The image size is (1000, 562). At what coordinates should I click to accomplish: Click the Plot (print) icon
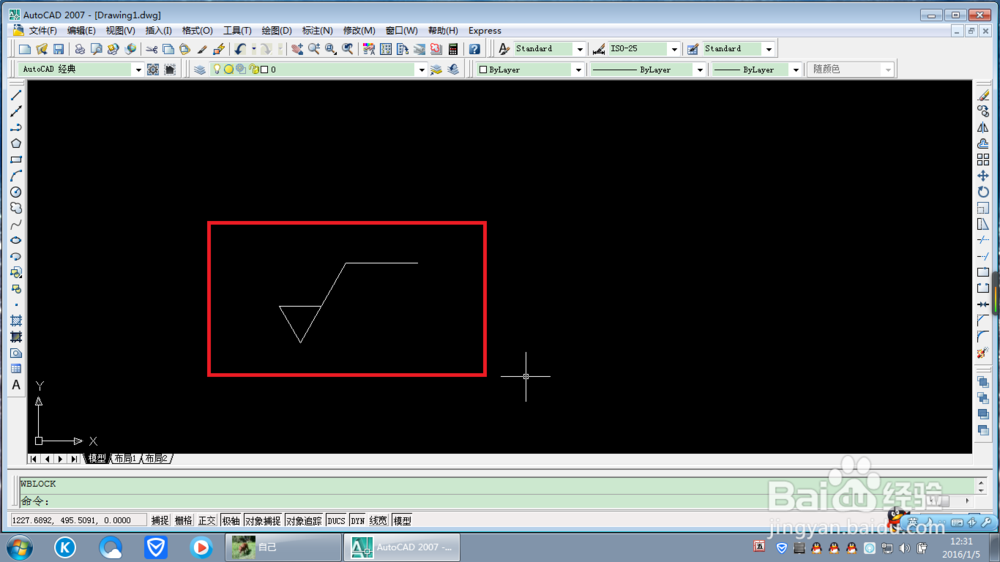pos(80,49)
